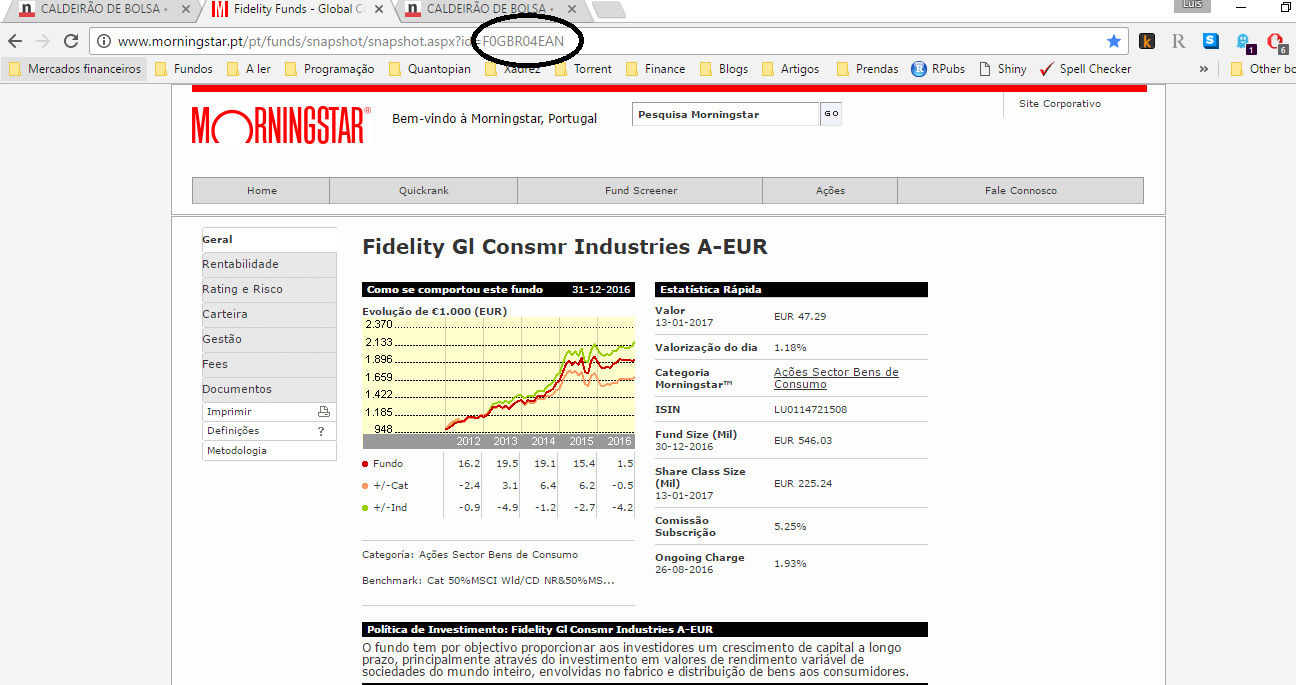Select the Geral sidebar item
The height and width of the screenshot is (685, 1296).
click(269, 239)
